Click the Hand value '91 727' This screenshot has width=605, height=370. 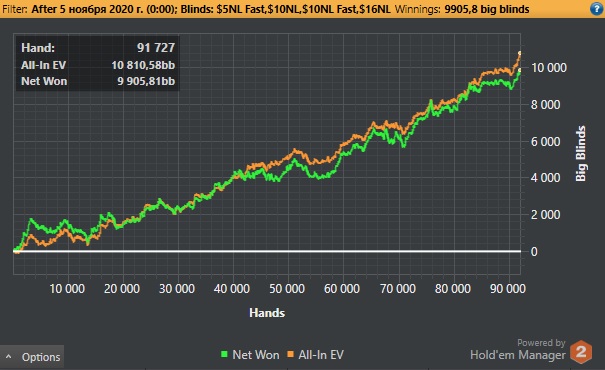click(156, 47)
